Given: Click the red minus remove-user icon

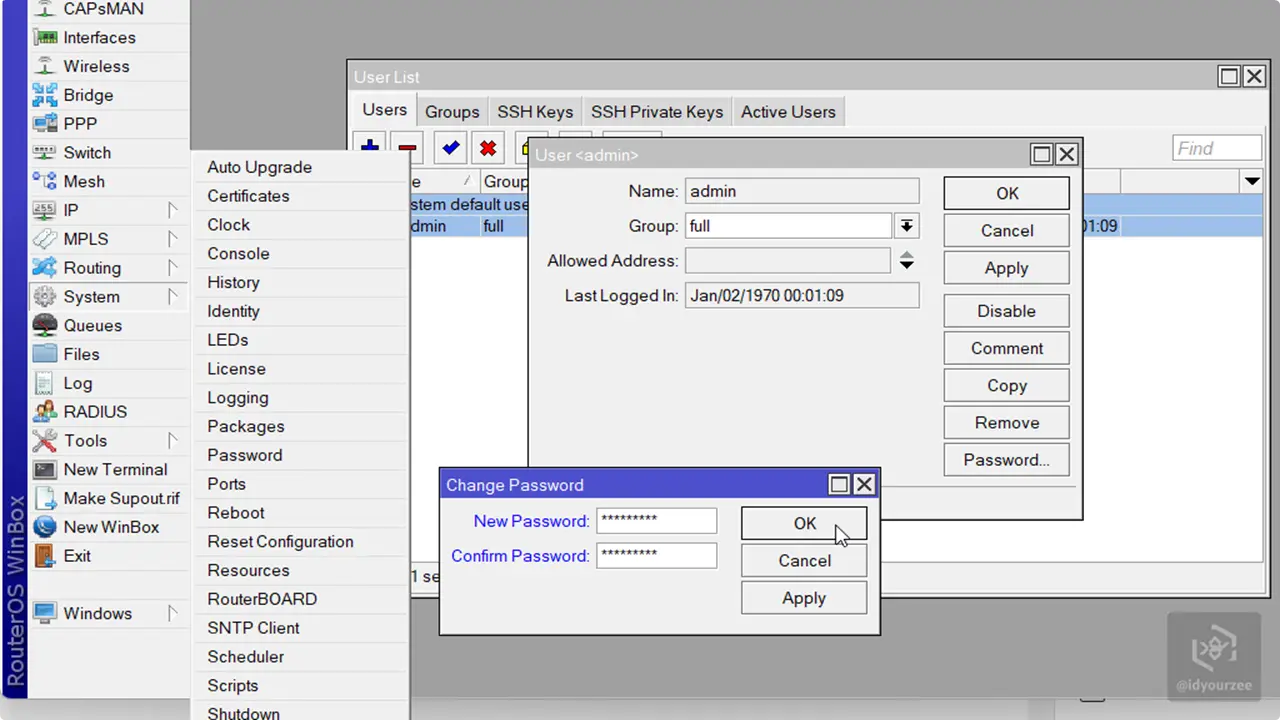Looking at the screenshot, I should pos(407,148).
